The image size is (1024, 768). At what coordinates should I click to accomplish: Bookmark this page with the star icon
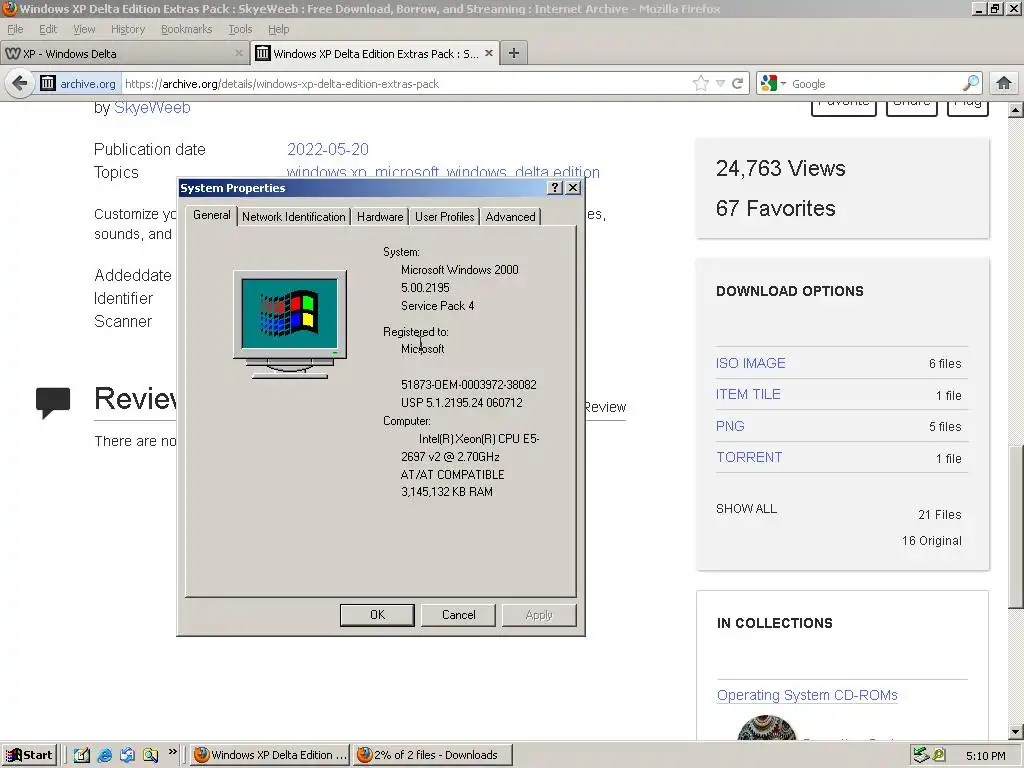point(700,83)
